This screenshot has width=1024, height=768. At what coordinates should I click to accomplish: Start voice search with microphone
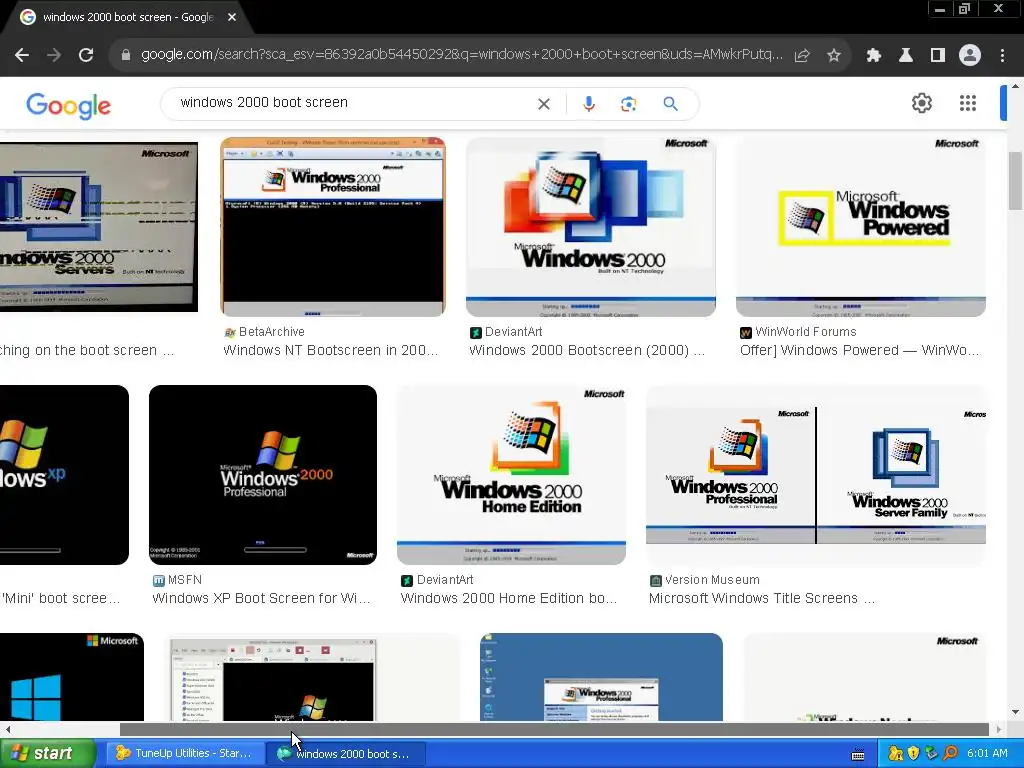[588, 104]
